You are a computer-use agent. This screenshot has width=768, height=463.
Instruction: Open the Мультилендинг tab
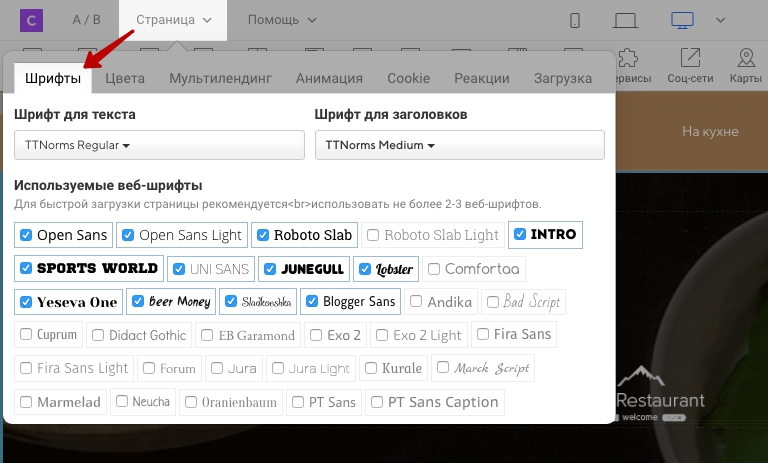point(220,78)
